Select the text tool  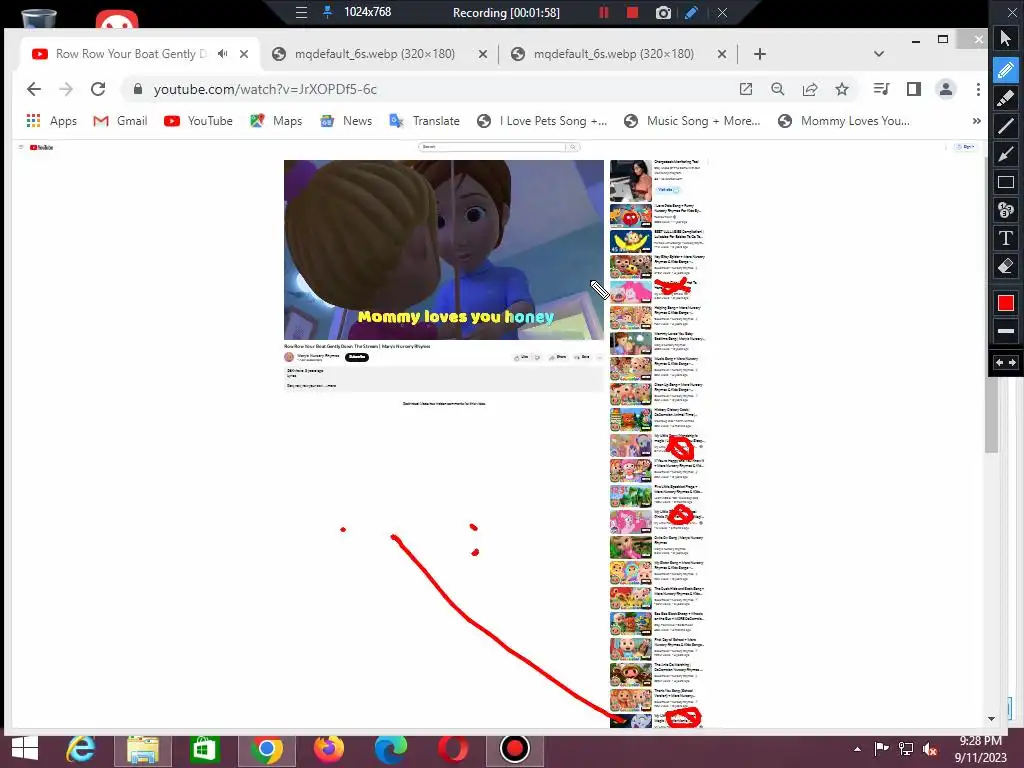[1006, 238]
